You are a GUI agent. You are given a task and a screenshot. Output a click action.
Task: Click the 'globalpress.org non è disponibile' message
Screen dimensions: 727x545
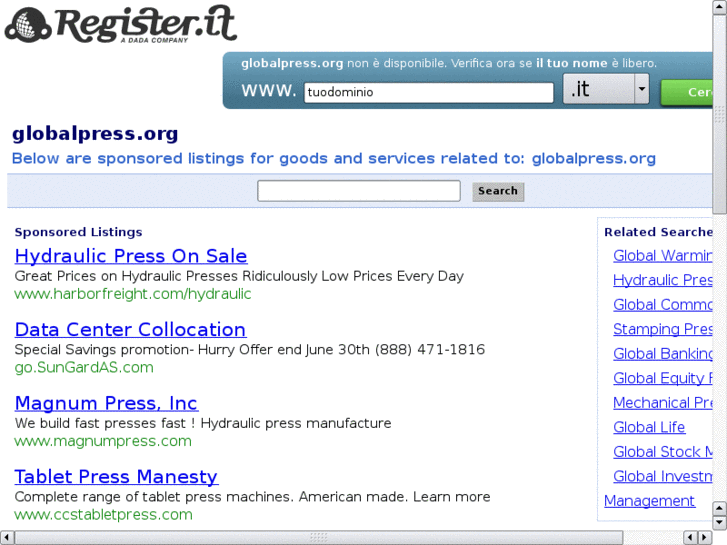coord(449,63)
